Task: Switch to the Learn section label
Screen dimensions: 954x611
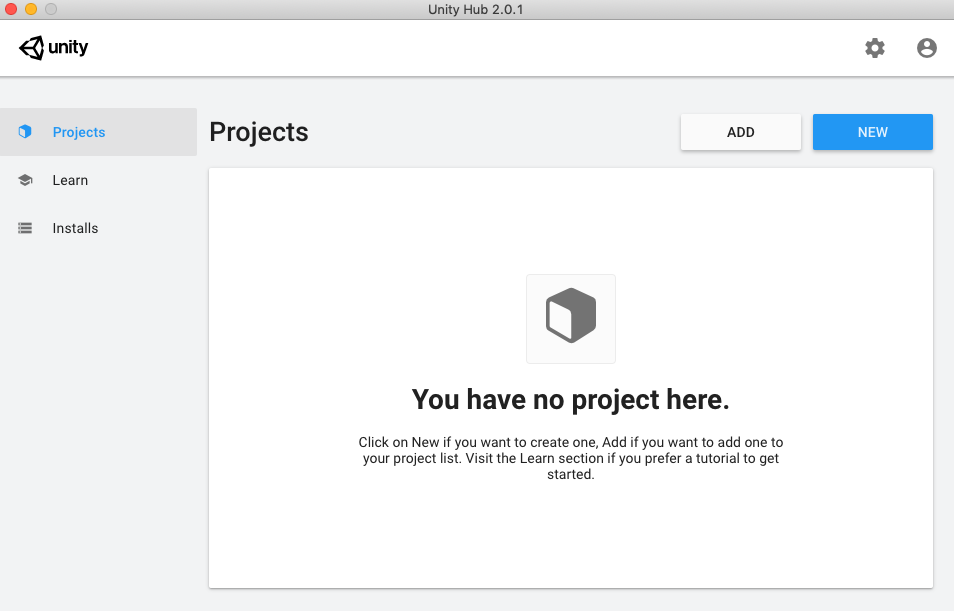Action: (x=70, y=180)
